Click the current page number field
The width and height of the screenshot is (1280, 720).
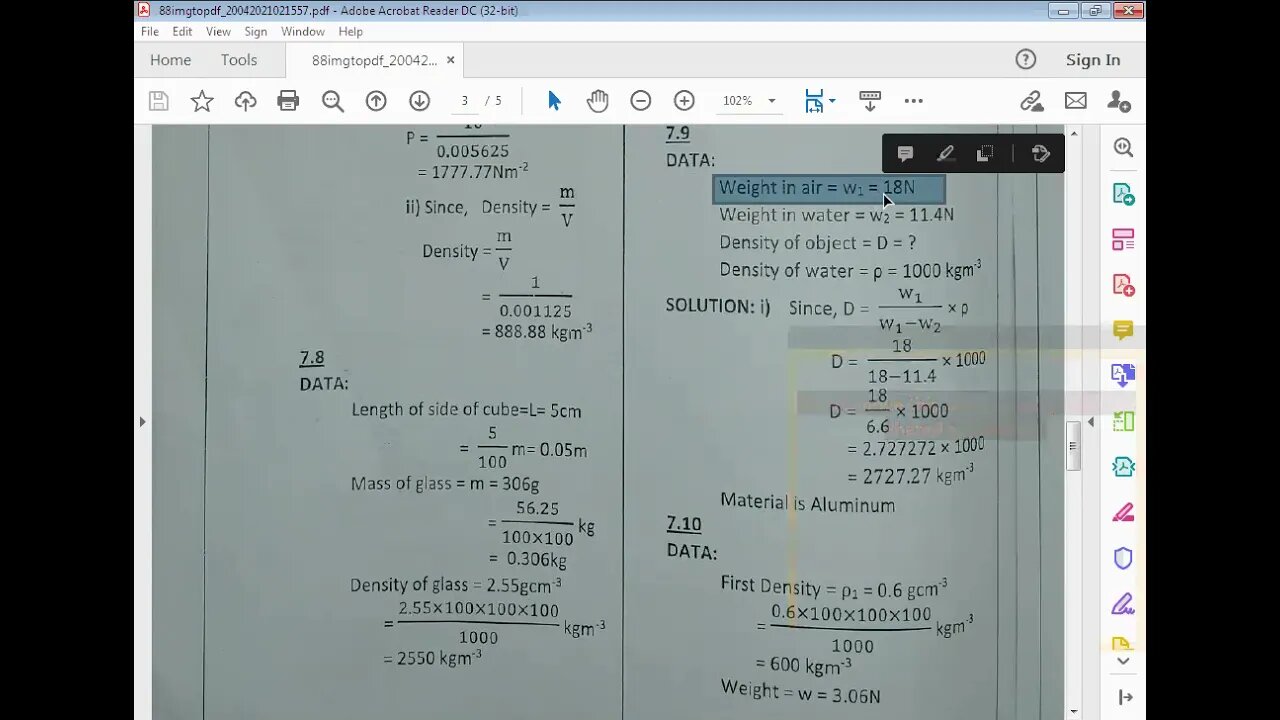(x=464, y=101)
